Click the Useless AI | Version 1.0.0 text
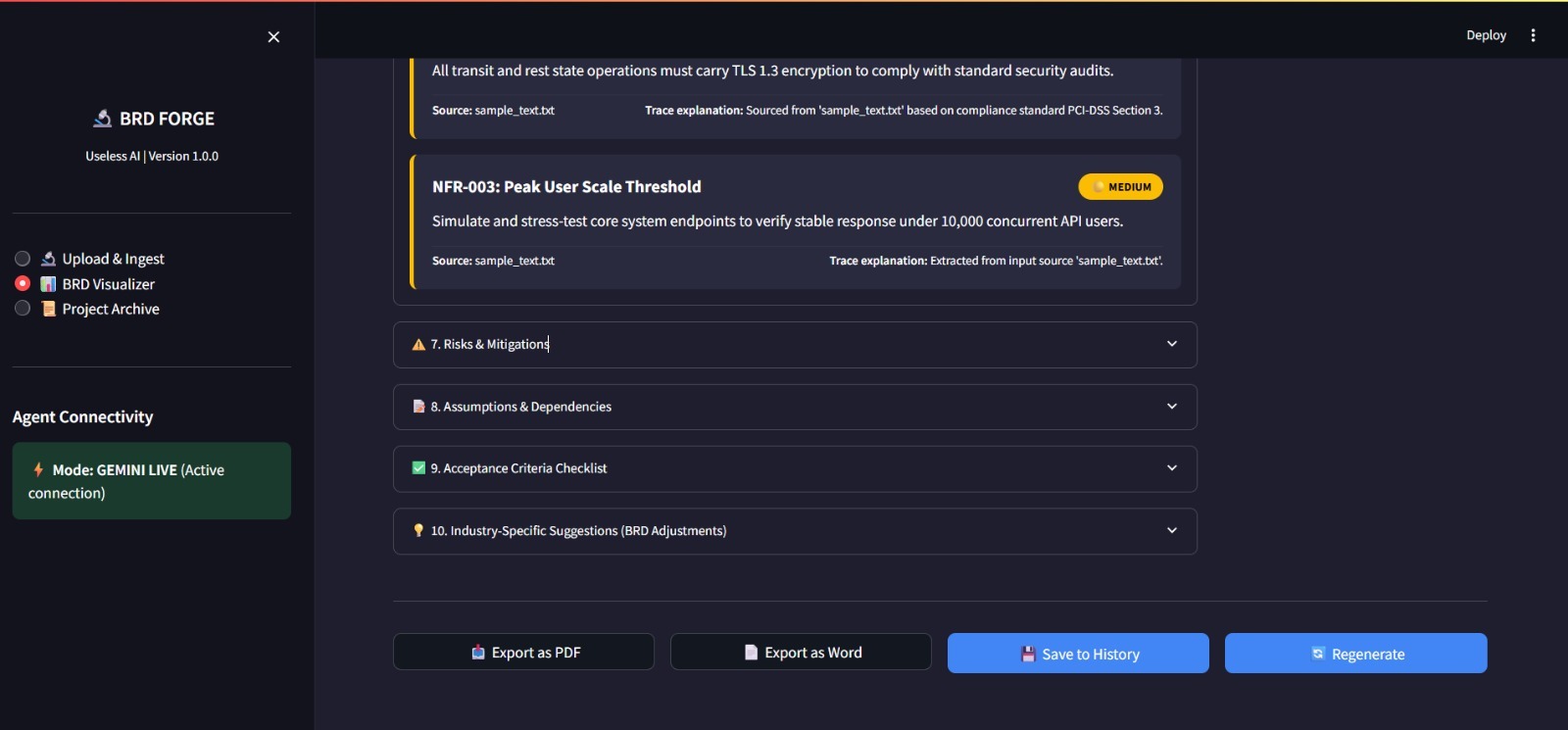 (x=152, y=156)
